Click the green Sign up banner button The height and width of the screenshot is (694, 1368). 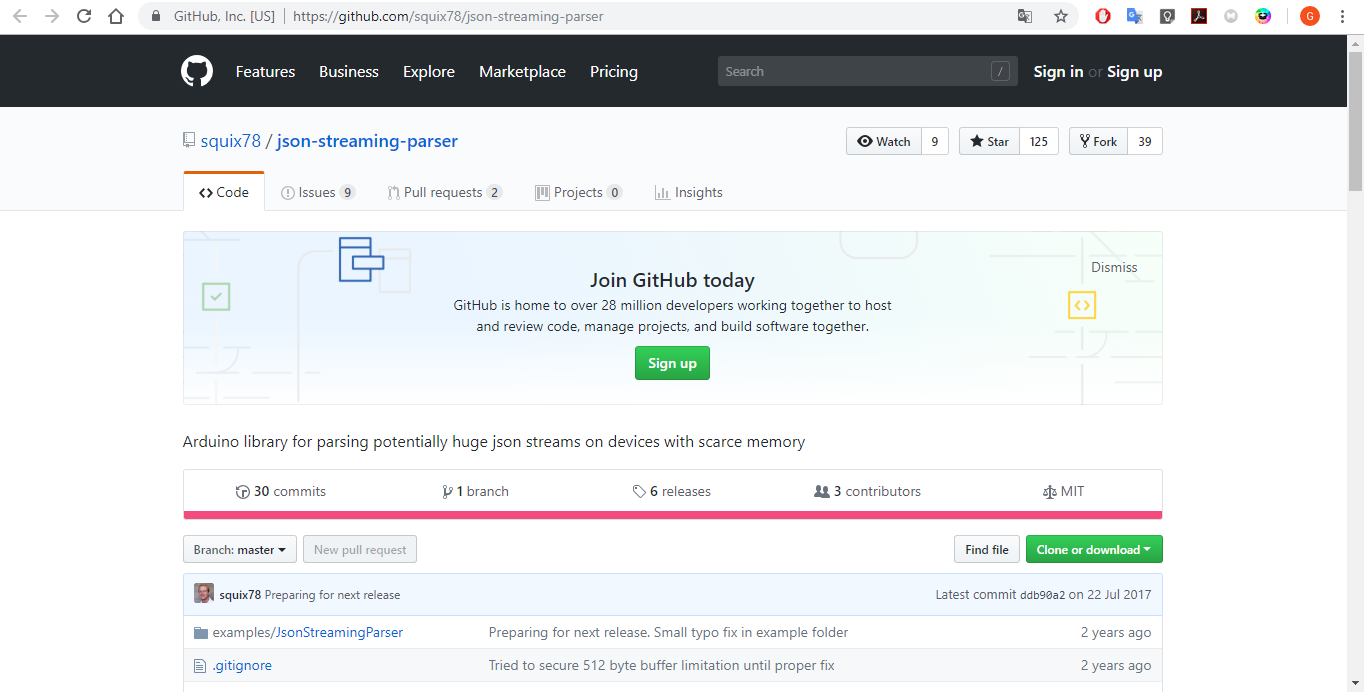point(672,363)
